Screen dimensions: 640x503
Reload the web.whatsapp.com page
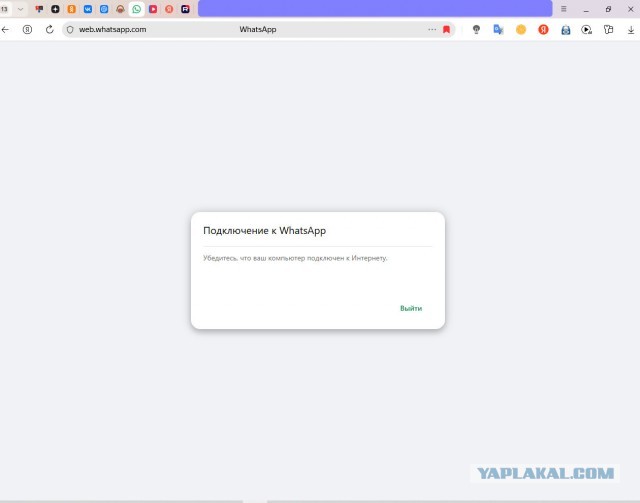(x=49, y=29)
